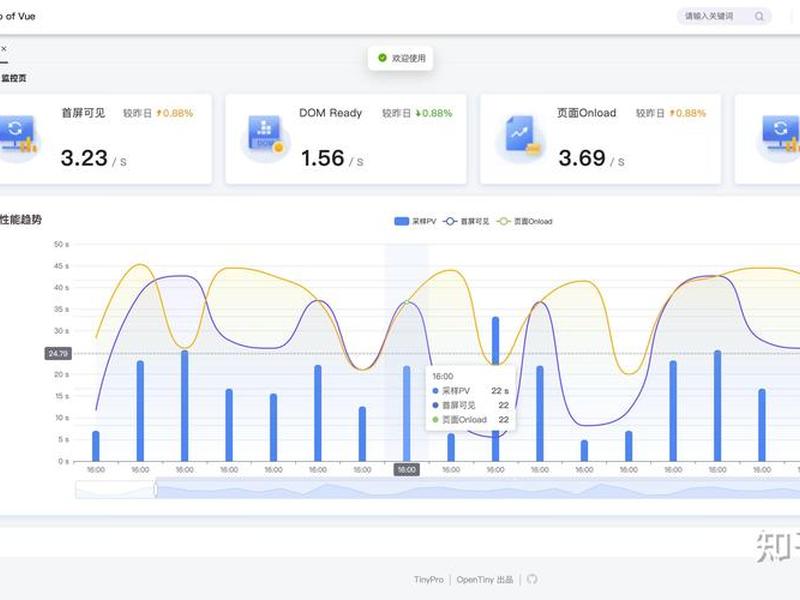The width and height of the screenshot is (800, 600).
Task: Click the 3.69 value in 页面Onload card
Action: coord(582,158)
